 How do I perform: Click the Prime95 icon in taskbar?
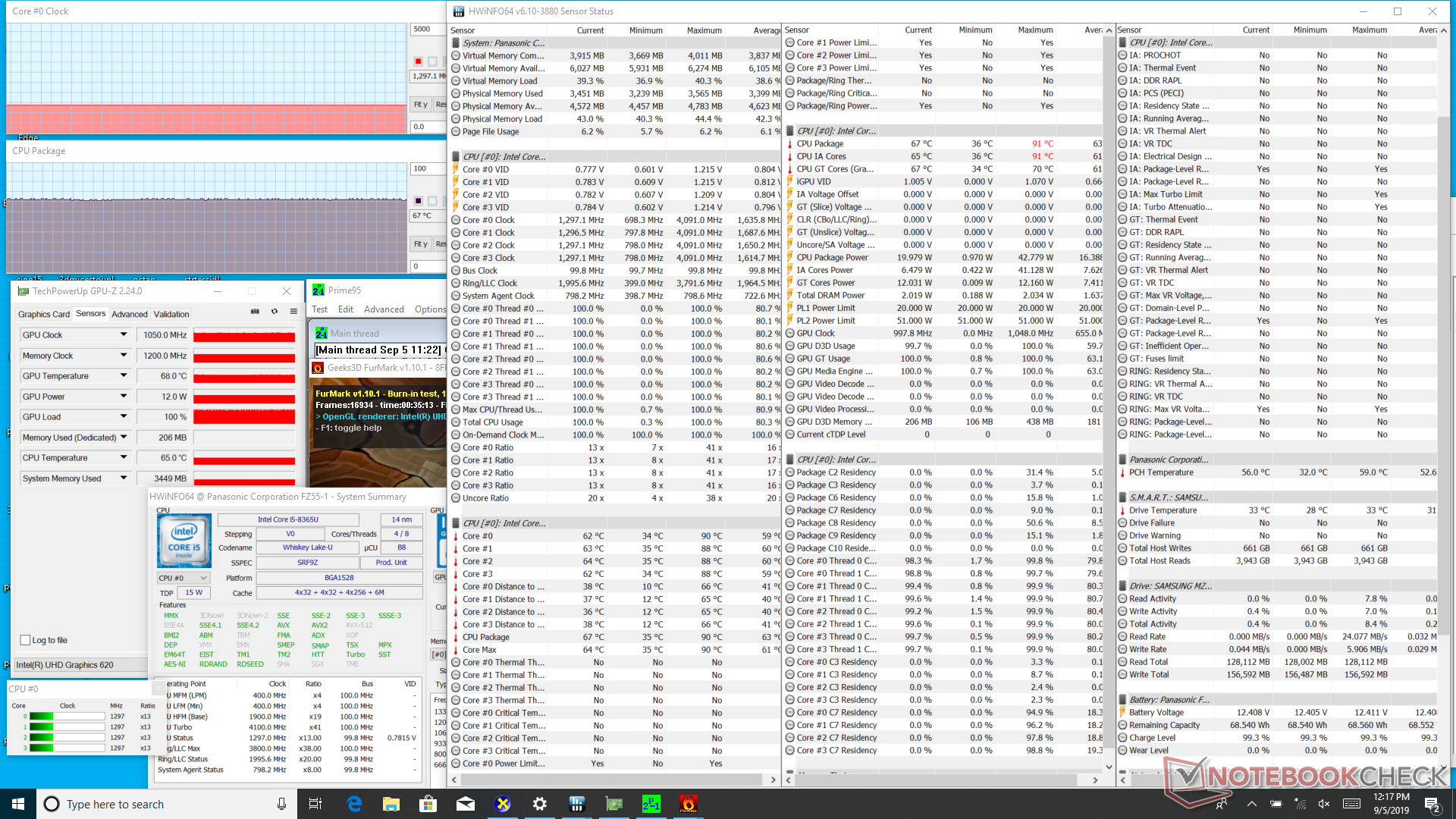point(651,804)
